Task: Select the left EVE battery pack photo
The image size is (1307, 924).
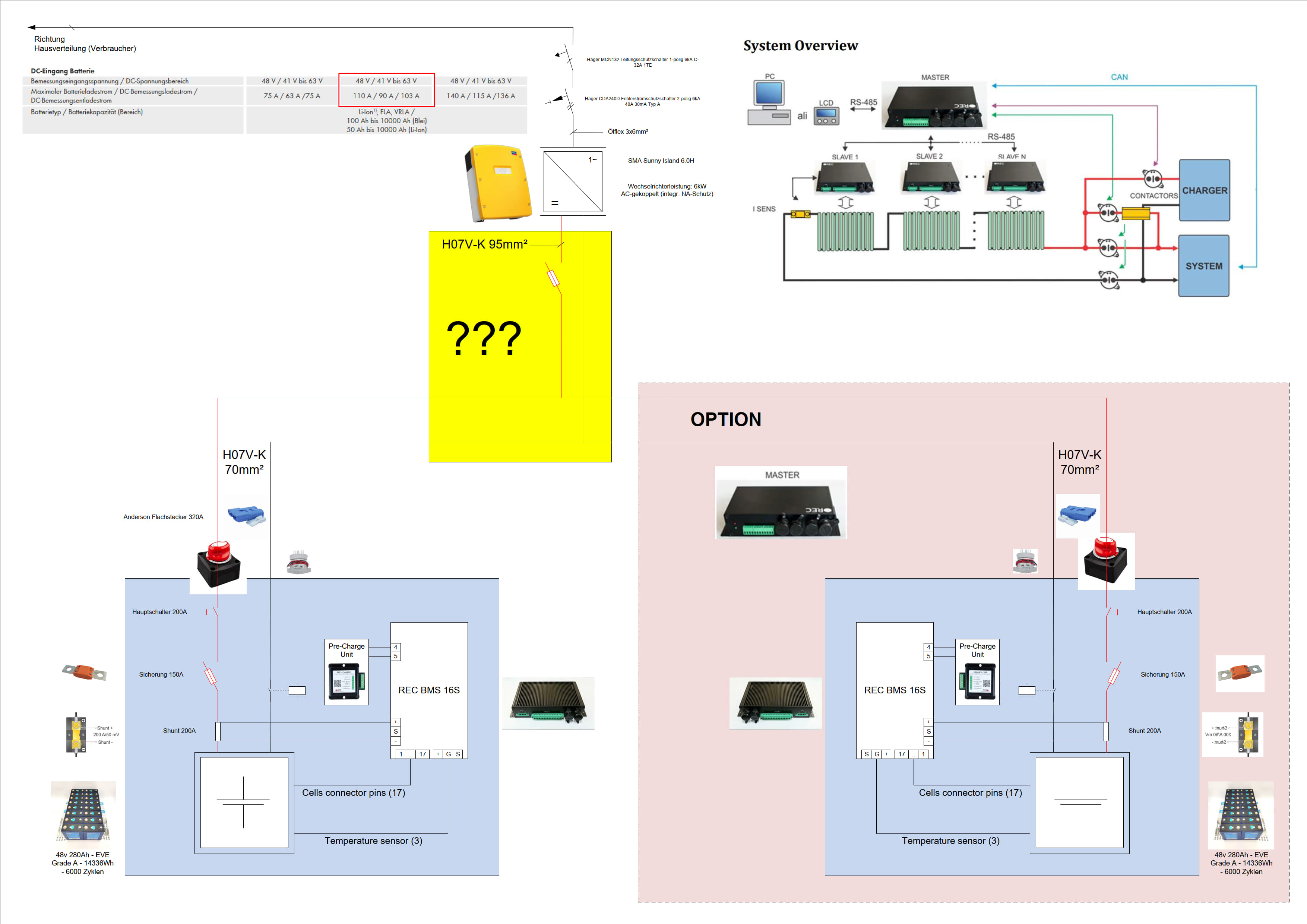Action: 83,815
